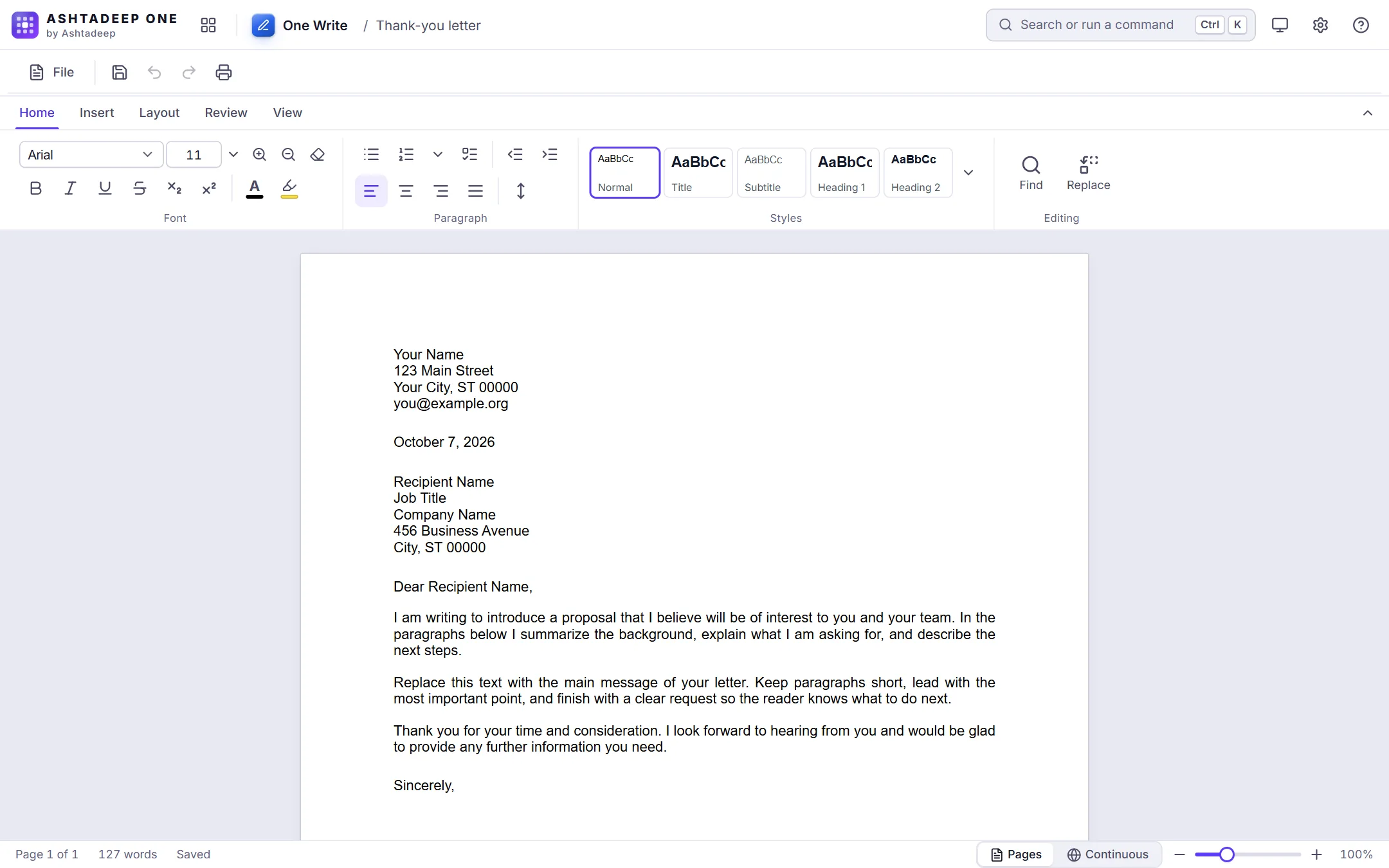
Task: Expand the Styles gallery chevron
Action: [x=968, y=172]
